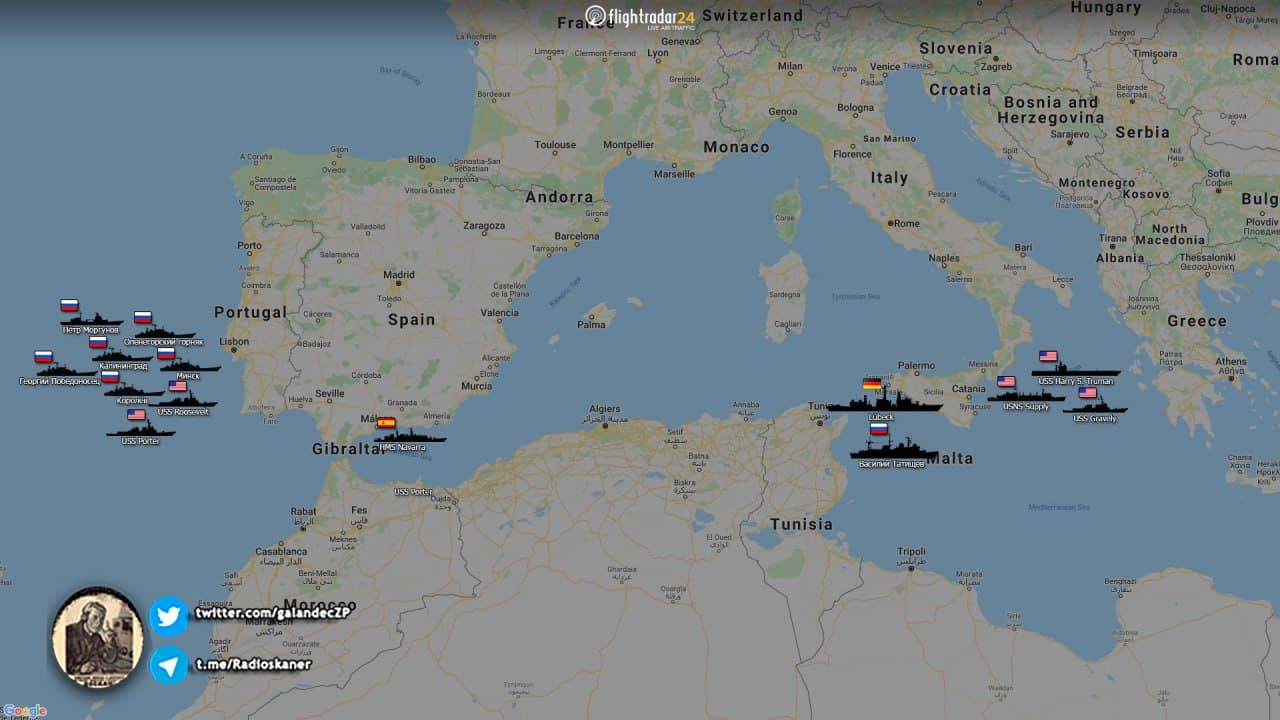Click the Twitter bird icon

[169, 616]
